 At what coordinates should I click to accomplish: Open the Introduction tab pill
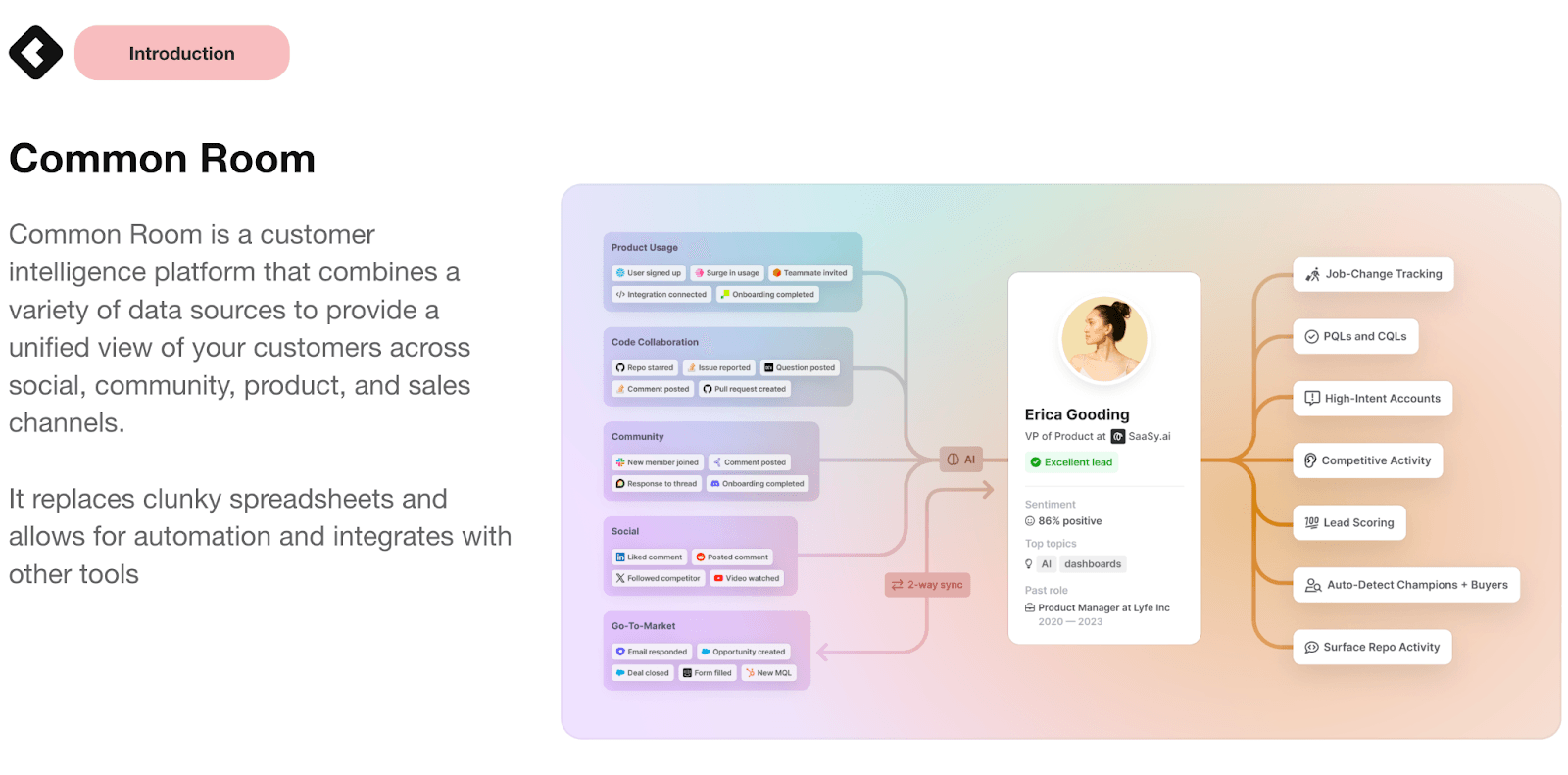point(182,53)
